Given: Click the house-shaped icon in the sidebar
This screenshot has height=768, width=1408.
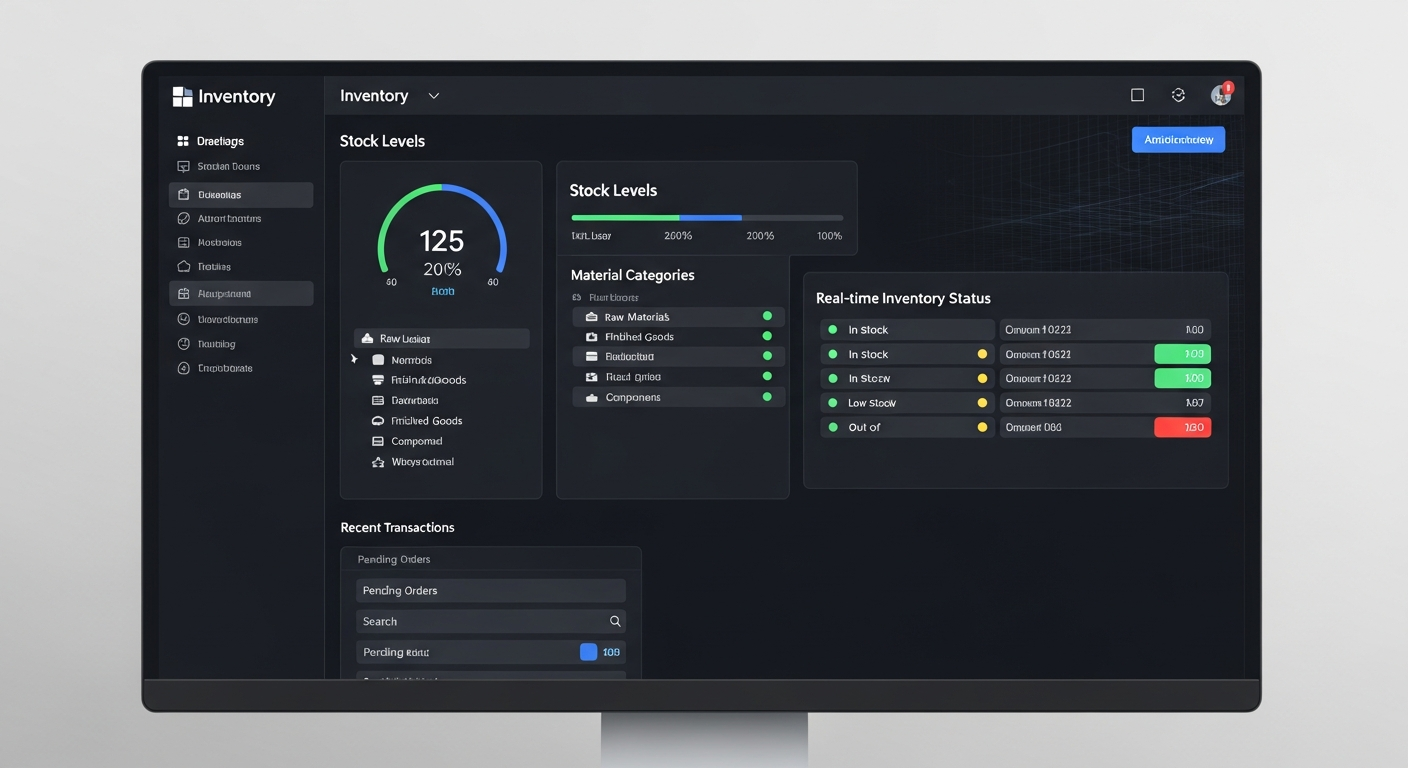Looking at the screenshot, I should [x=183, y=267].
